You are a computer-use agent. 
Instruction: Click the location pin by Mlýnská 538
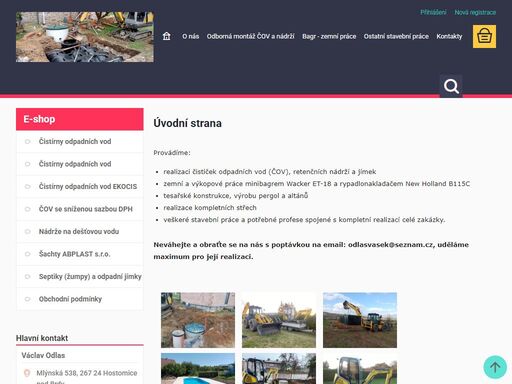coord(27,373)
